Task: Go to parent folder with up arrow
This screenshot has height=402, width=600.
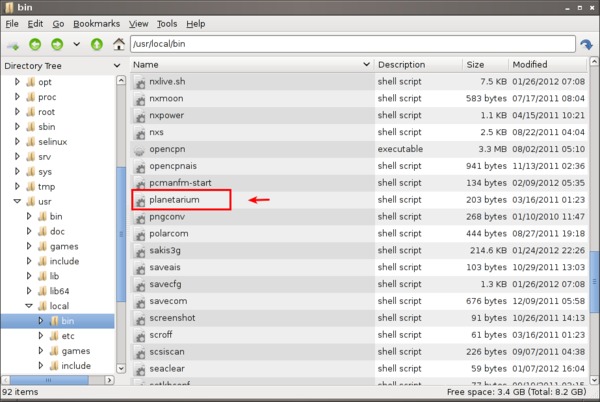Action: [x=97, y=44]
